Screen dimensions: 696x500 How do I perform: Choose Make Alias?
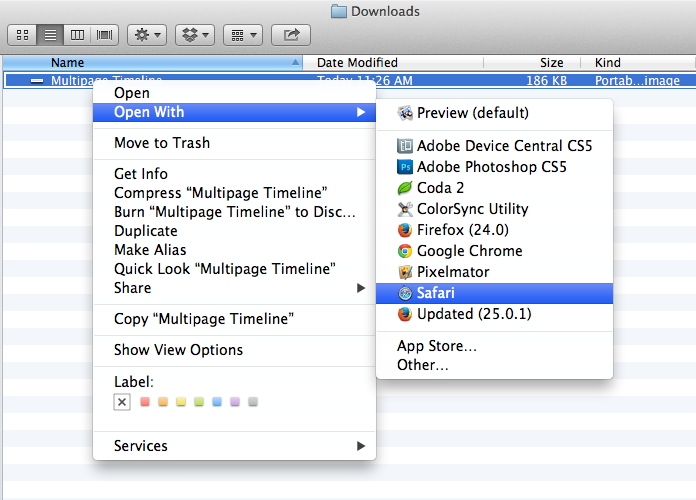click(234, 250)
